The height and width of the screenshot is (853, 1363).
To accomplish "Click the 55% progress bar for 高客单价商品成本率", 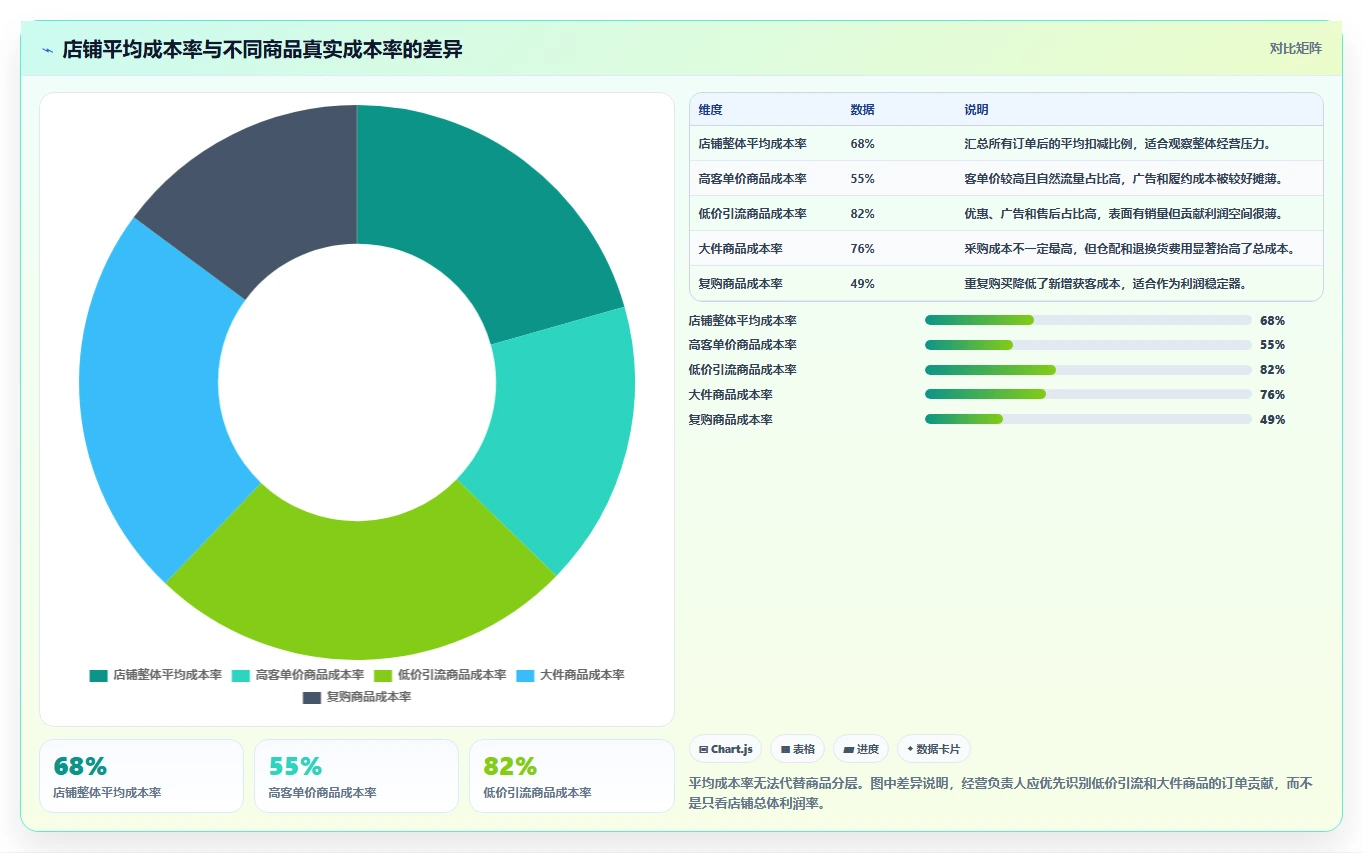I will pos(1088,345).
